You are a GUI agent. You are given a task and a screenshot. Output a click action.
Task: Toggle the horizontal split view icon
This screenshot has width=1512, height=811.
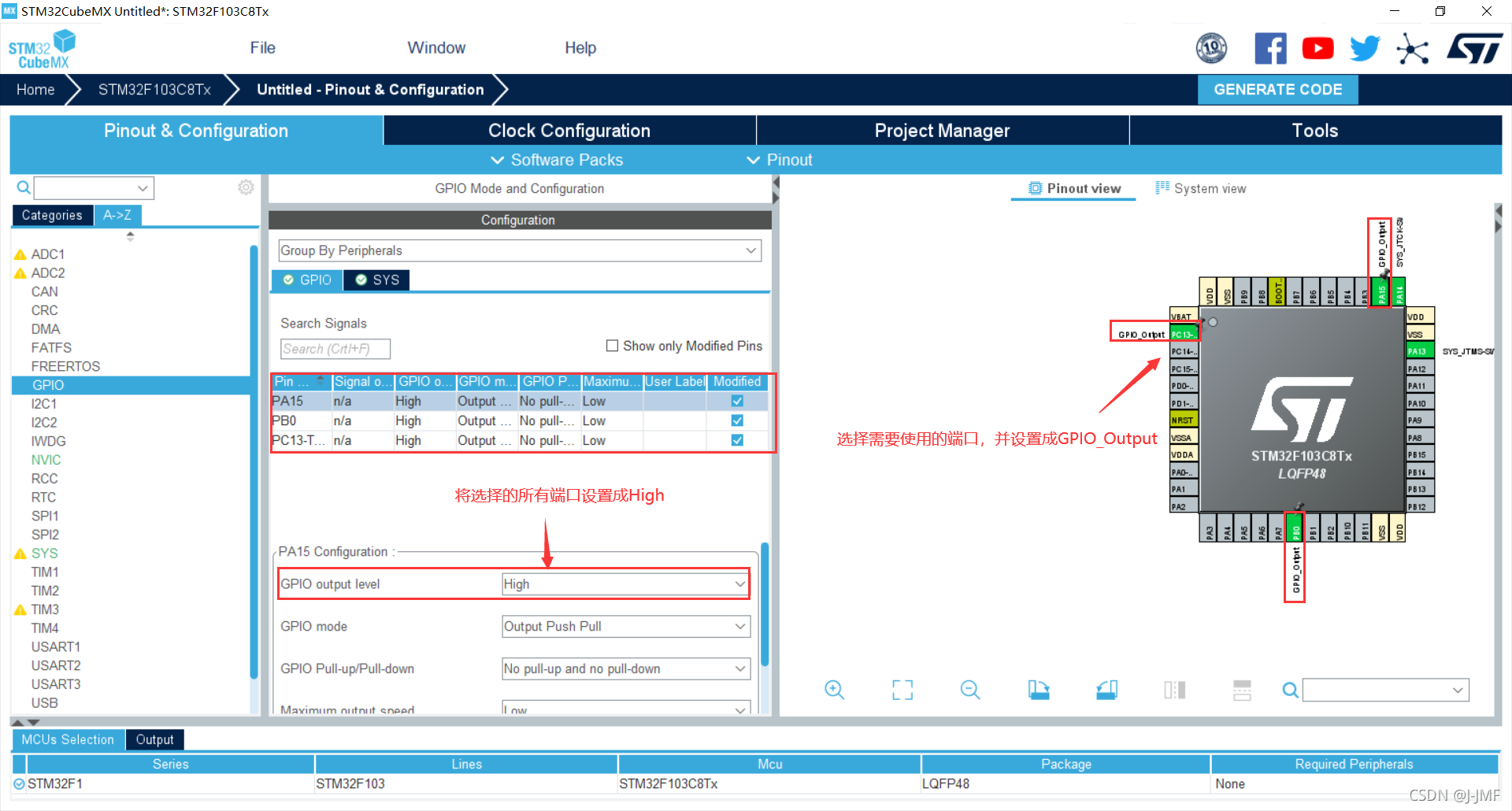point(1242,691)
